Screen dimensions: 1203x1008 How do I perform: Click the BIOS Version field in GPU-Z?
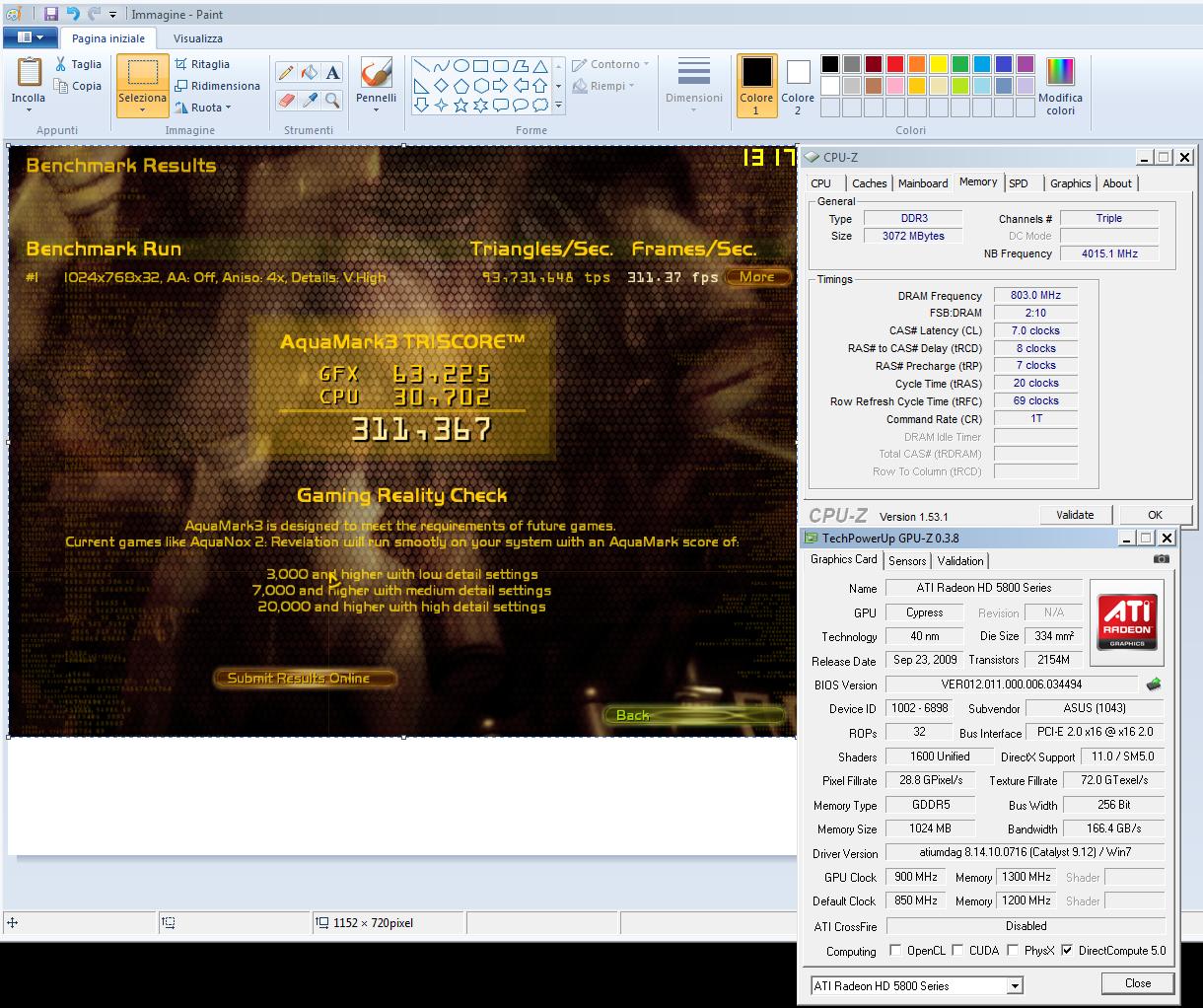(x=1012, y=684)
